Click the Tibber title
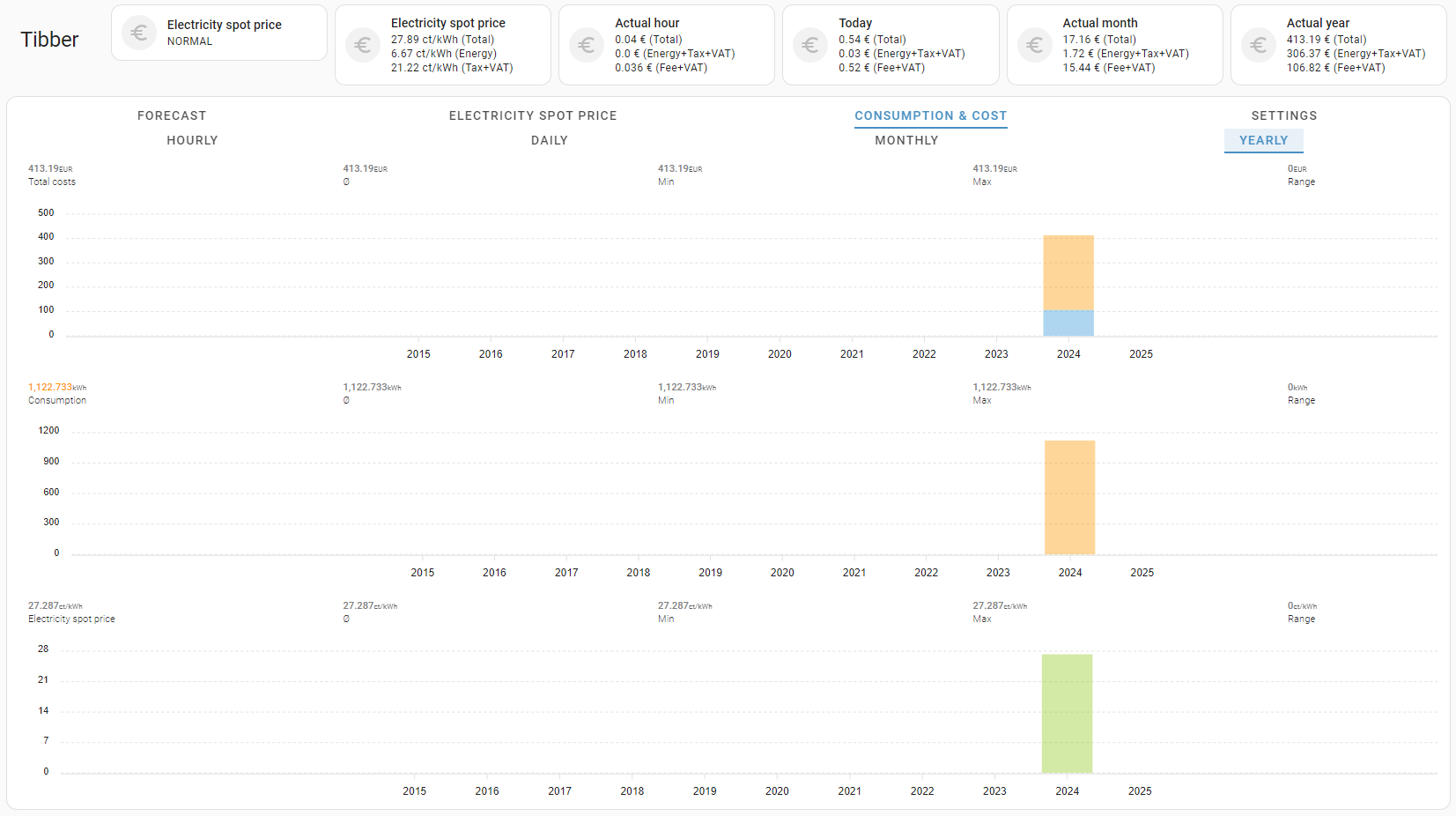This screenshot has width=1456, height=816. coord(49,40)
